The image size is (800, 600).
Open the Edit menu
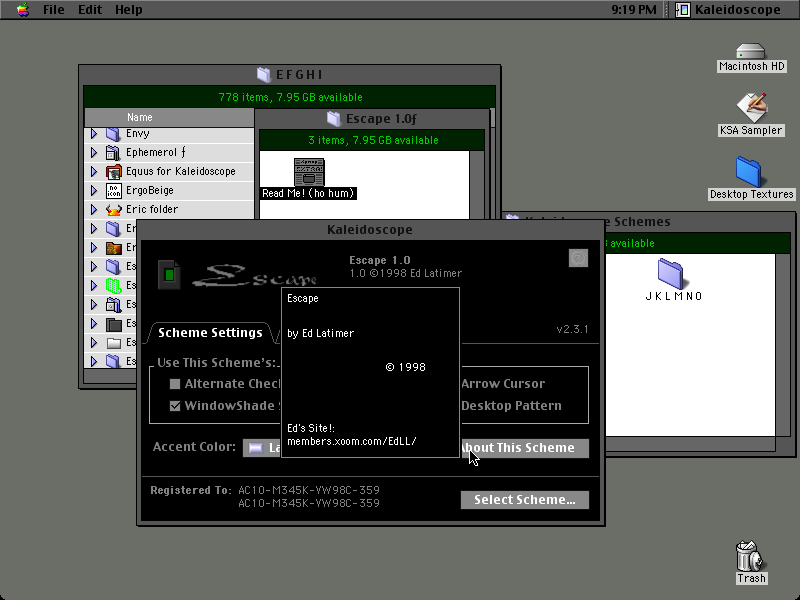[90, 10]
